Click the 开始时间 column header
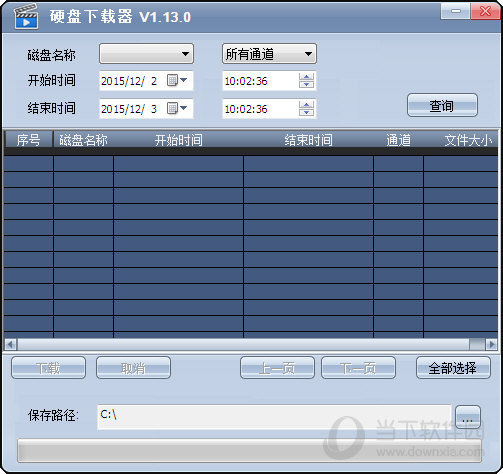The image size is (503, 474). pyautogui.click(x=178, y=140)
